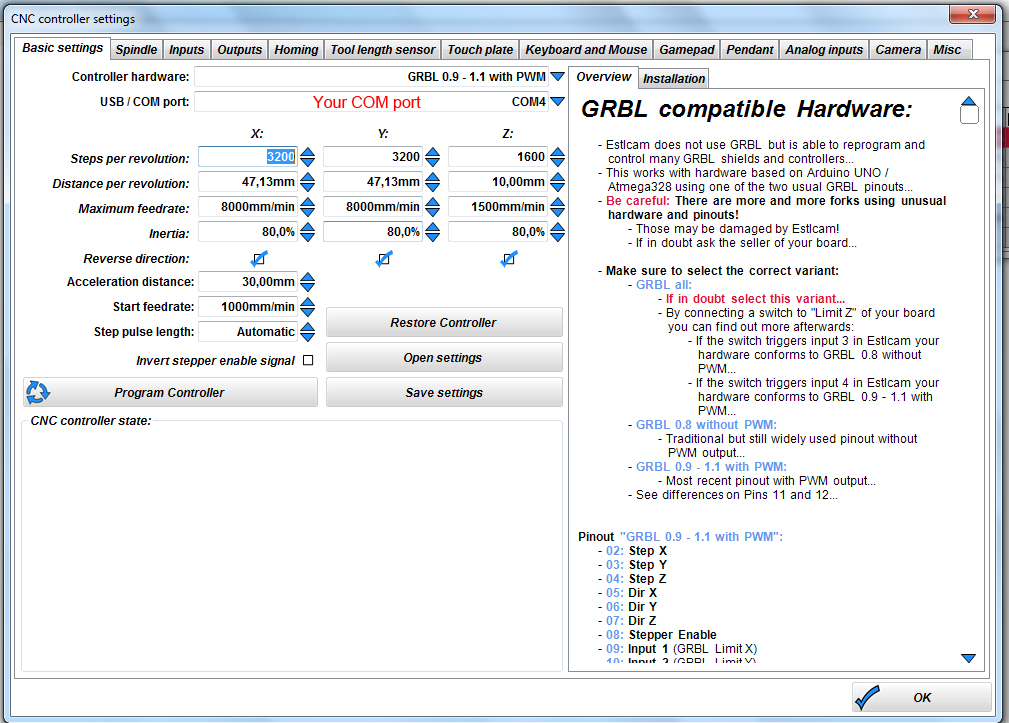This screenshot has width=1009, height=723.
Task: Increase Y inertia using the up arrow
Action: (x=432, y=227)
